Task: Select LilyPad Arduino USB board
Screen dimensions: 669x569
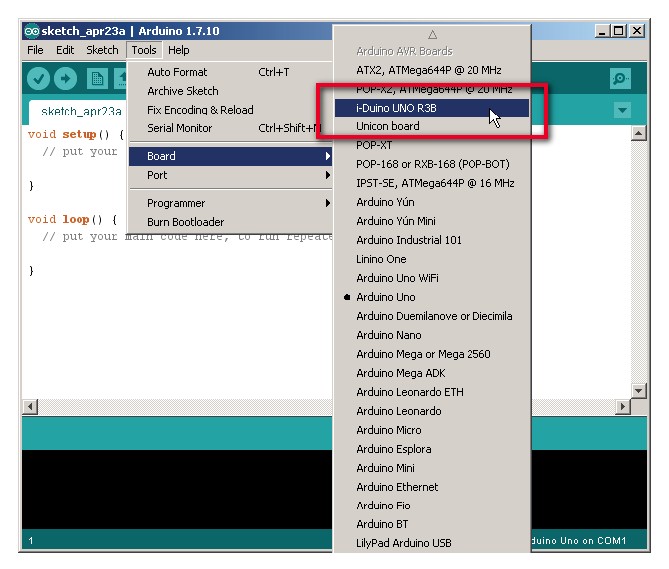Action: [x=432, y=543]
